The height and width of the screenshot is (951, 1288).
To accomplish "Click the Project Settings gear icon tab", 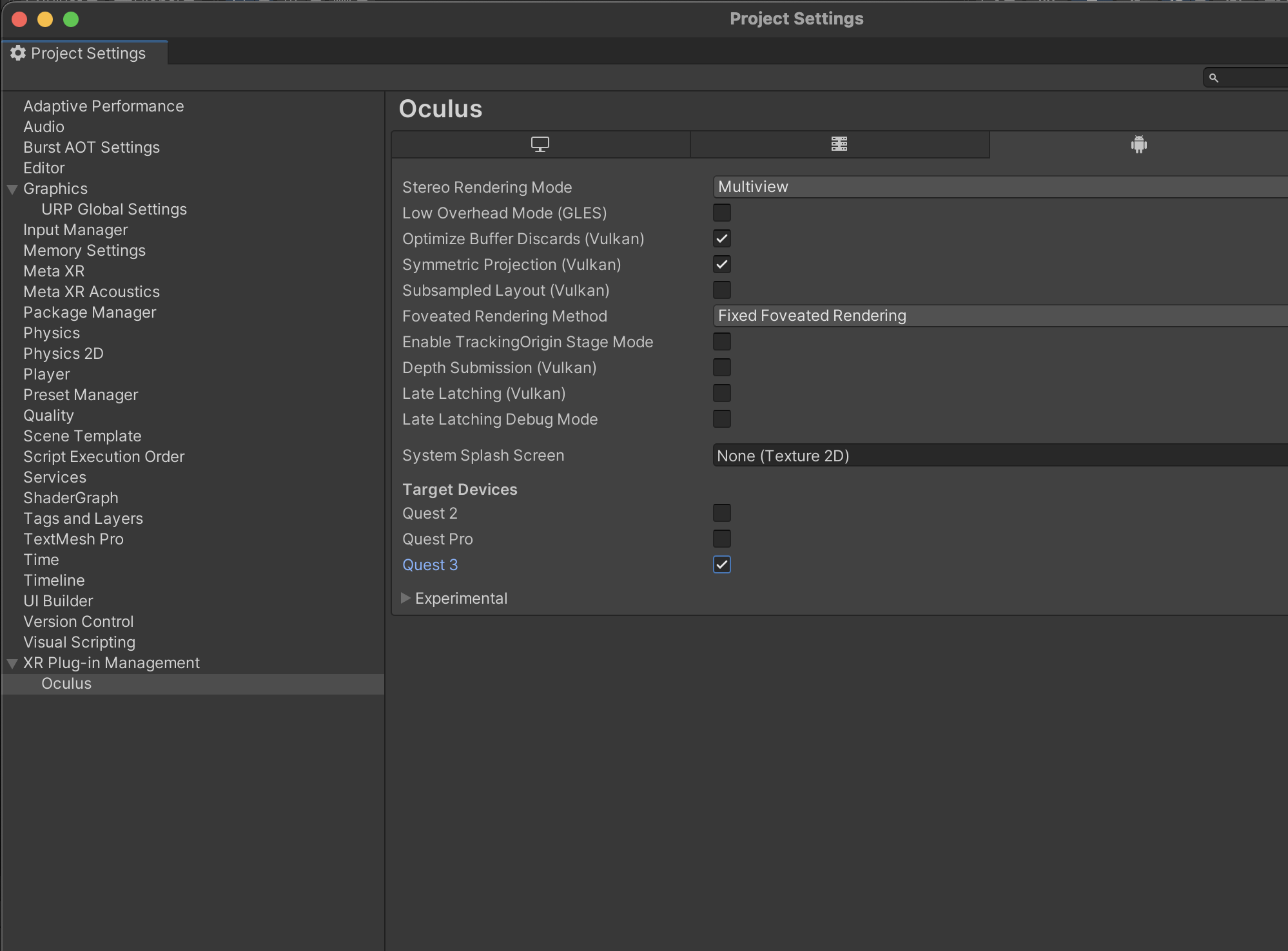I will [x=18, y=53].
